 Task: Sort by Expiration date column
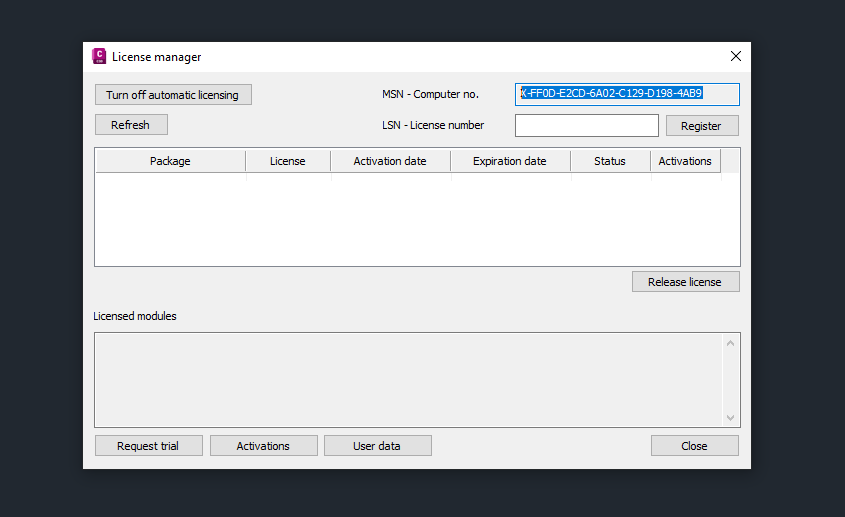point(510,161)
